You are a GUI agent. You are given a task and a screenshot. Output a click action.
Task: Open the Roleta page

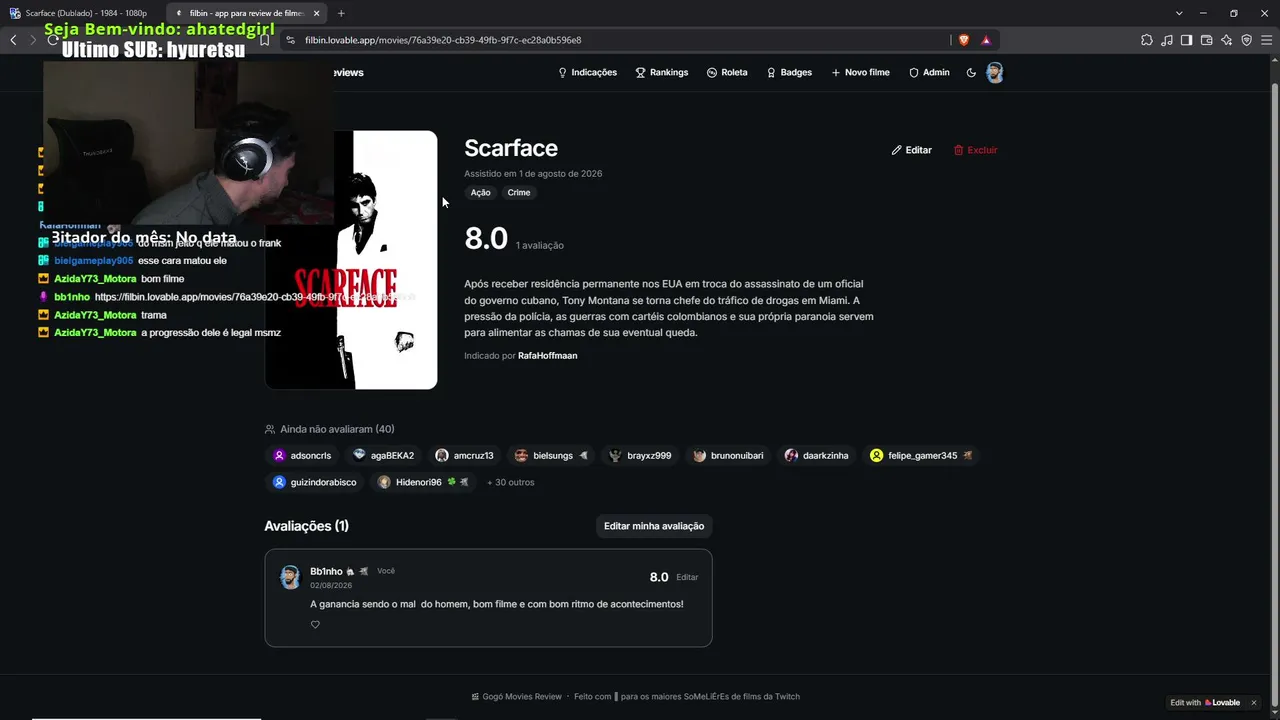point(727,72)
